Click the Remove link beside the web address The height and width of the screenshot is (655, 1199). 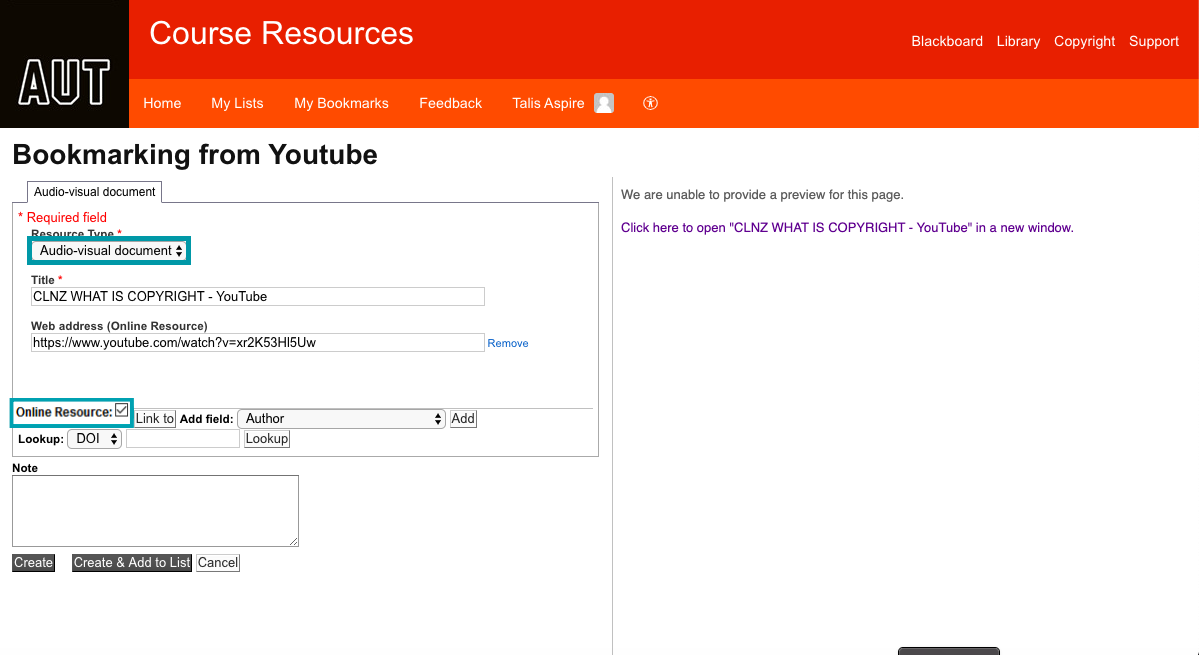tap(507, 343)
